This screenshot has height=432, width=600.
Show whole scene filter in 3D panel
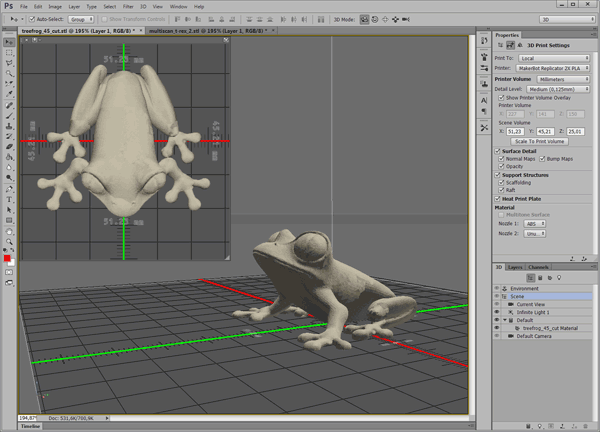coord(530,277)
